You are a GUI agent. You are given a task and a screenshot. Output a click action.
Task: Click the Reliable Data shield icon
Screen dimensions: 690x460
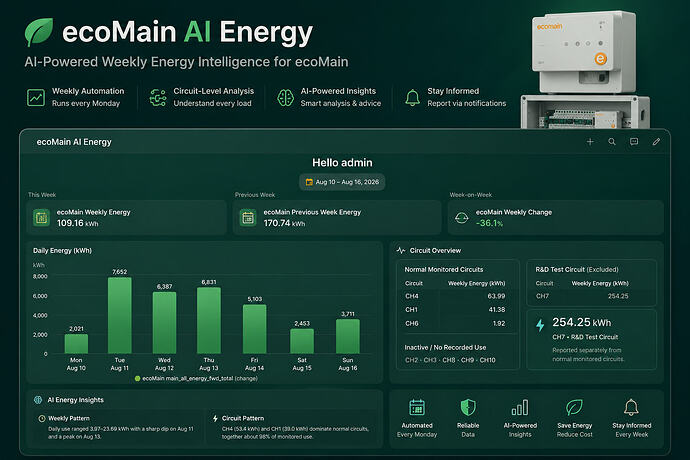pos(468,408)
